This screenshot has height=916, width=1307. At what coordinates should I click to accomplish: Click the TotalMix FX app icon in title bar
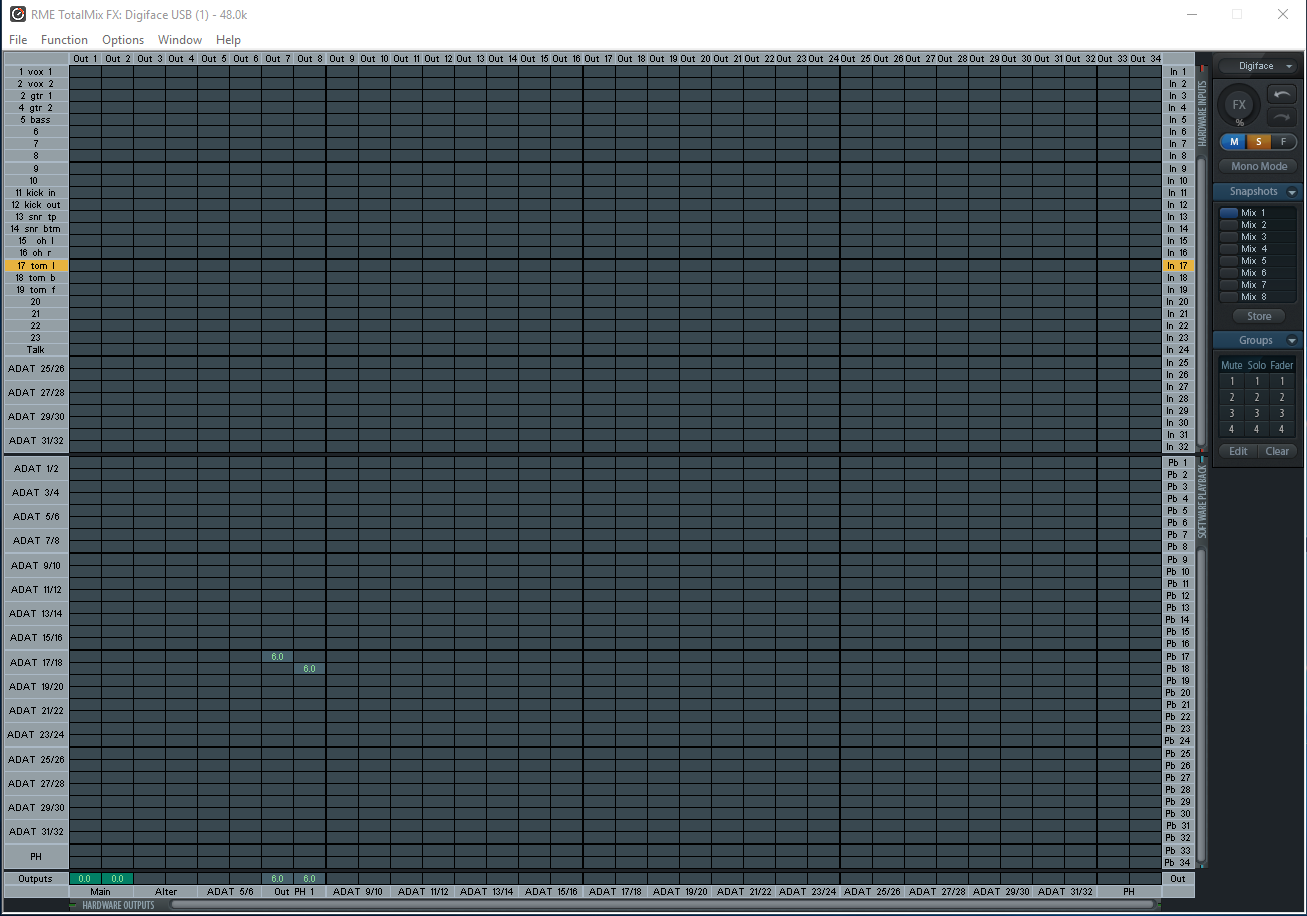[x=17, y=14]
